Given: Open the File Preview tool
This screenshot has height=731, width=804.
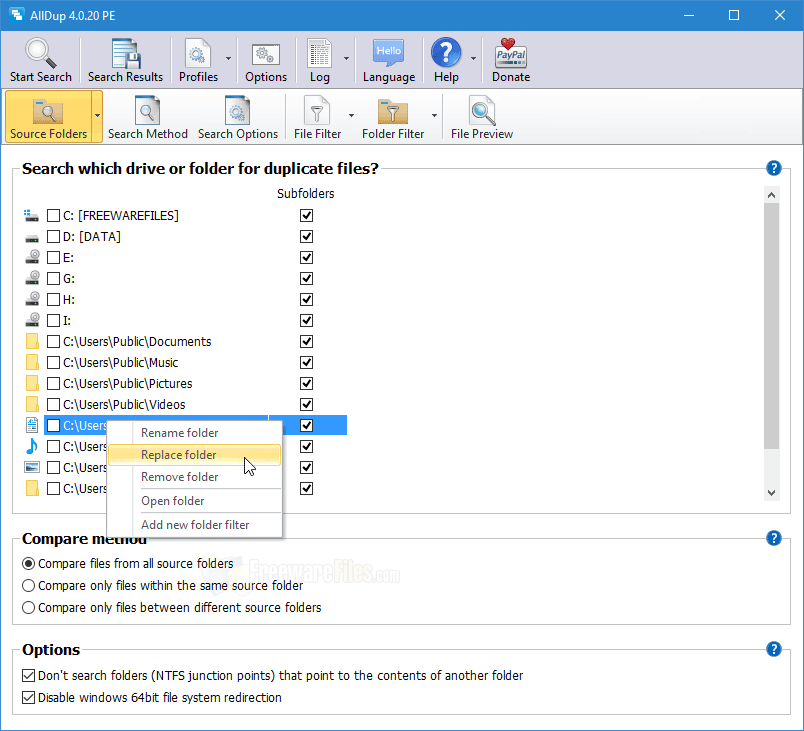Looking at the screenshot, I should (x=481, y=116).
